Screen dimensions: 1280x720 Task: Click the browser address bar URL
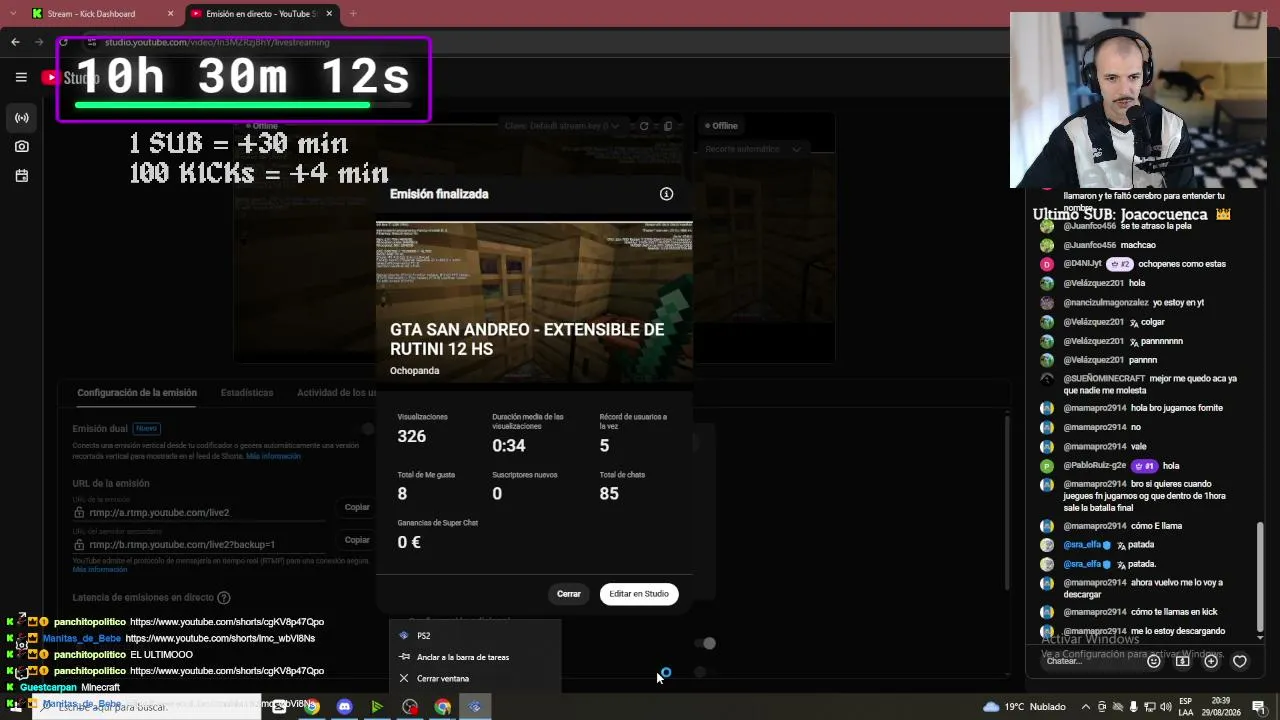(x=217, y=42)
